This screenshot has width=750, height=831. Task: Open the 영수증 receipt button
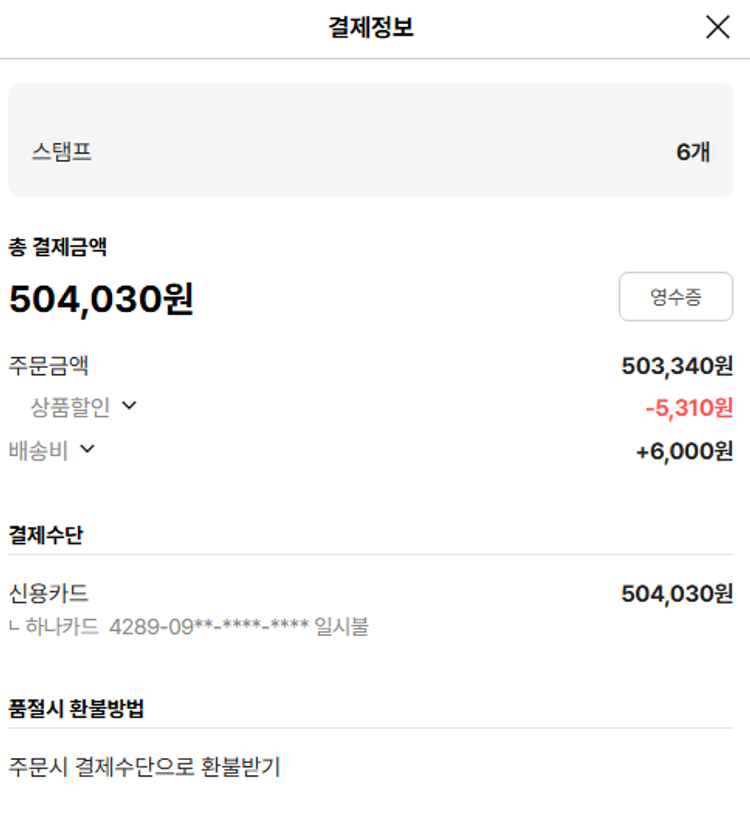click(x=675, y=296)
